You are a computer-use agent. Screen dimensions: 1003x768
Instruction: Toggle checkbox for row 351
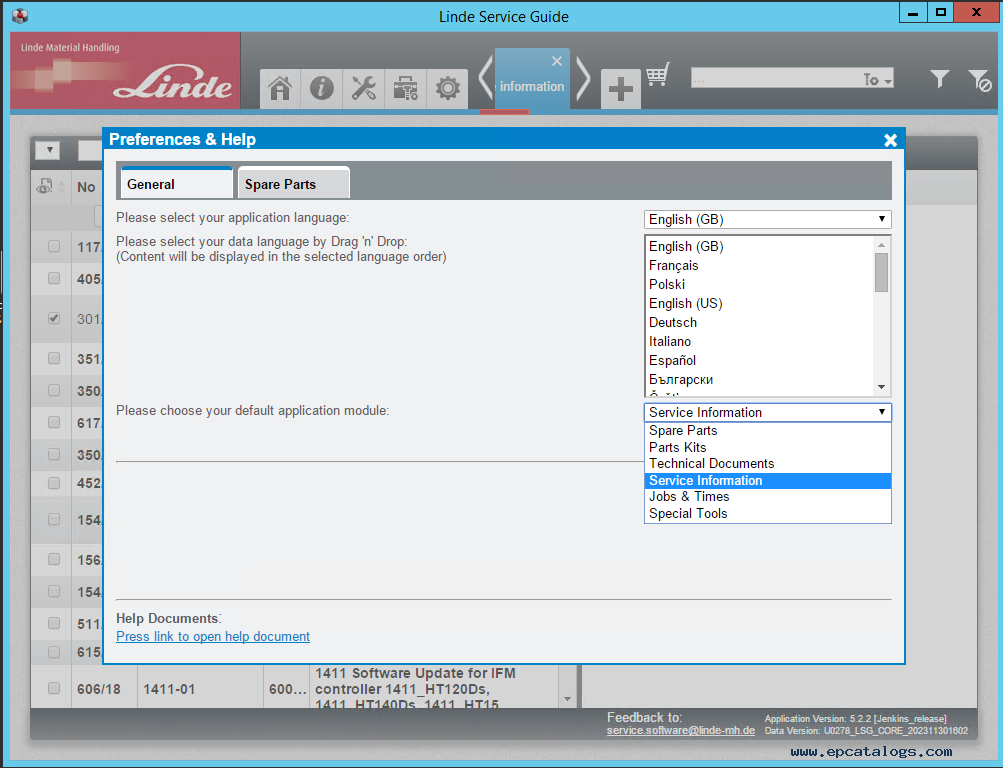pyautogui.click(x=54, y=358)
